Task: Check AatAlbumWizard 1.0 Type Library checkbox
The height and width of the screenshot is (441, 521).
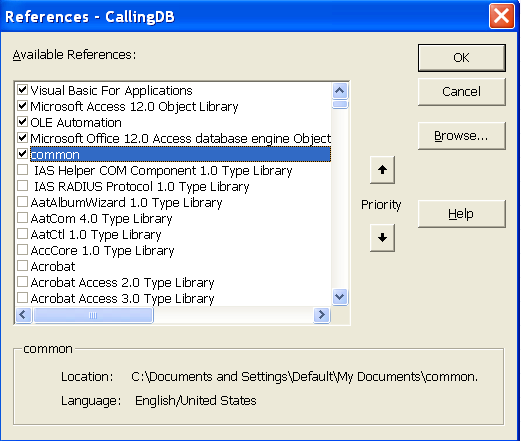Action: pyautogui.click(x=22, y=202)
